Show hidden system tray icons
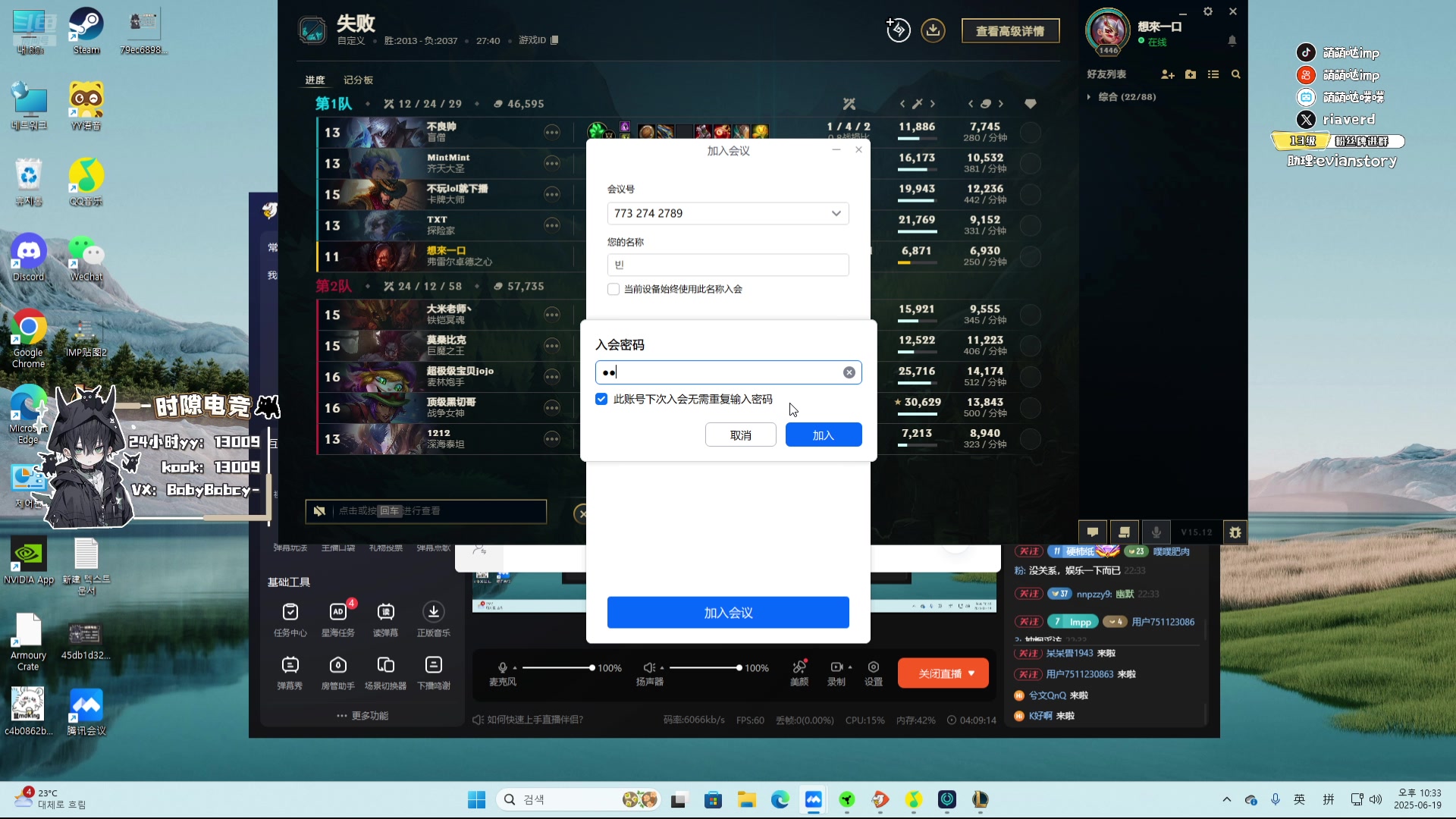Image resolution: width=1456 pixels, height=819 pixels. click(1226, 799)
